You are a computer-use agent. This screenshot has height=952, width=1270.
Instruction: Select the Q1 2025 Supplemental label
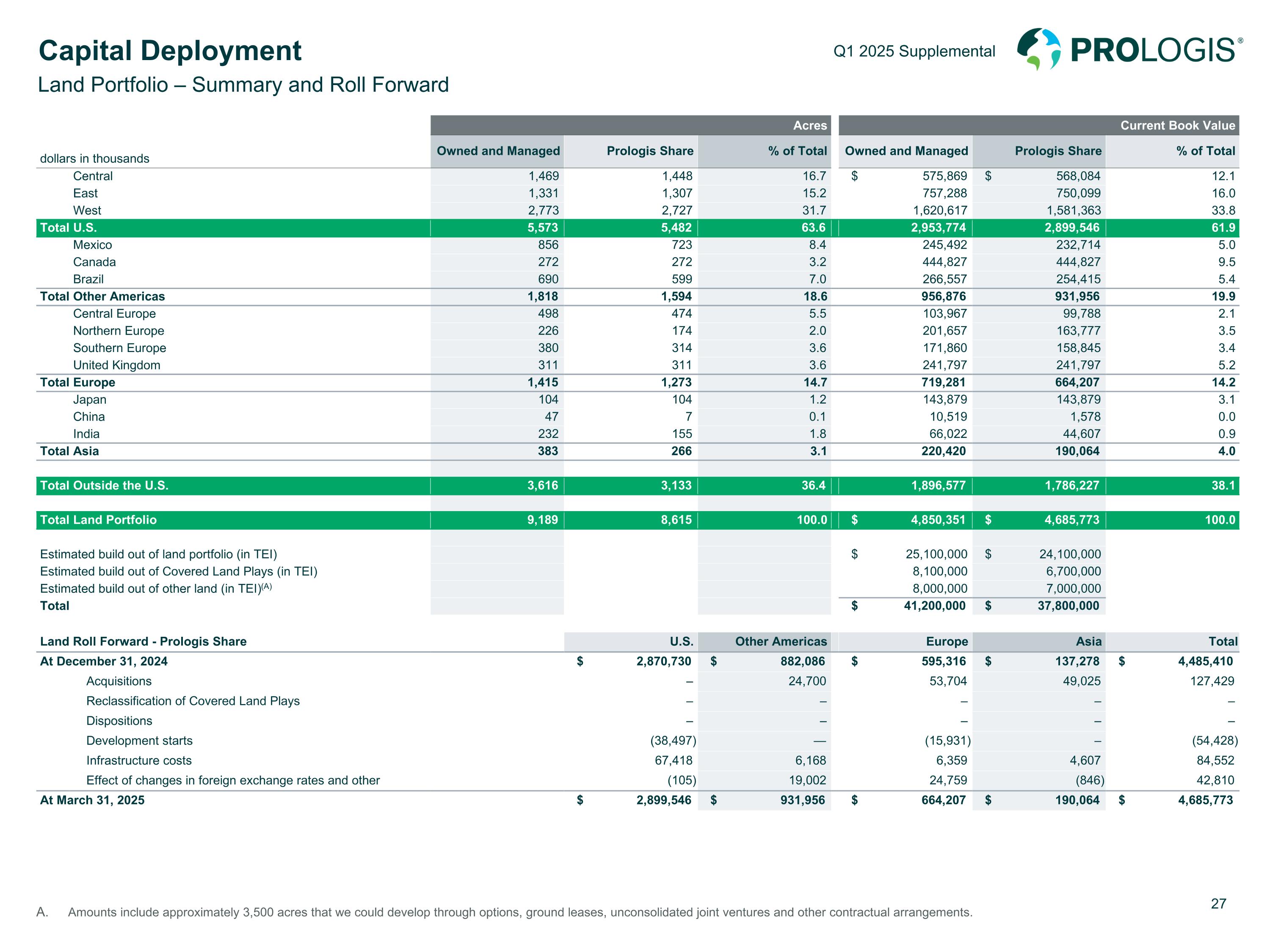pos(914,51)
